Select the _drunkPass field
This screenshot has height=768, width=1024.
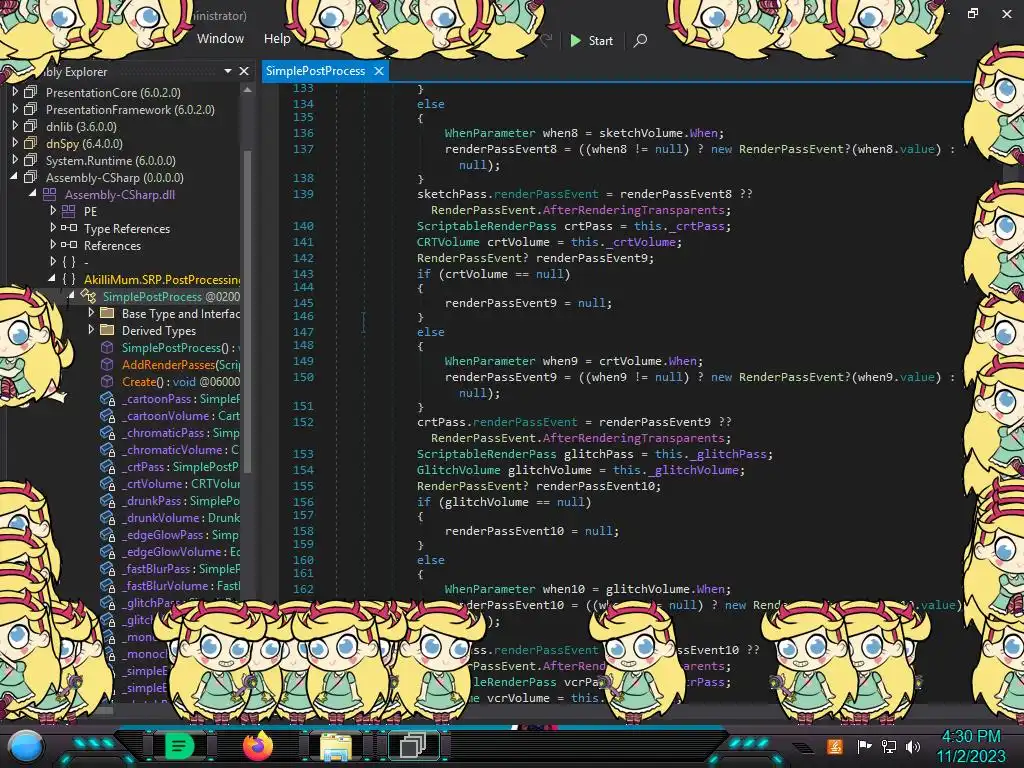coord(181,500)
